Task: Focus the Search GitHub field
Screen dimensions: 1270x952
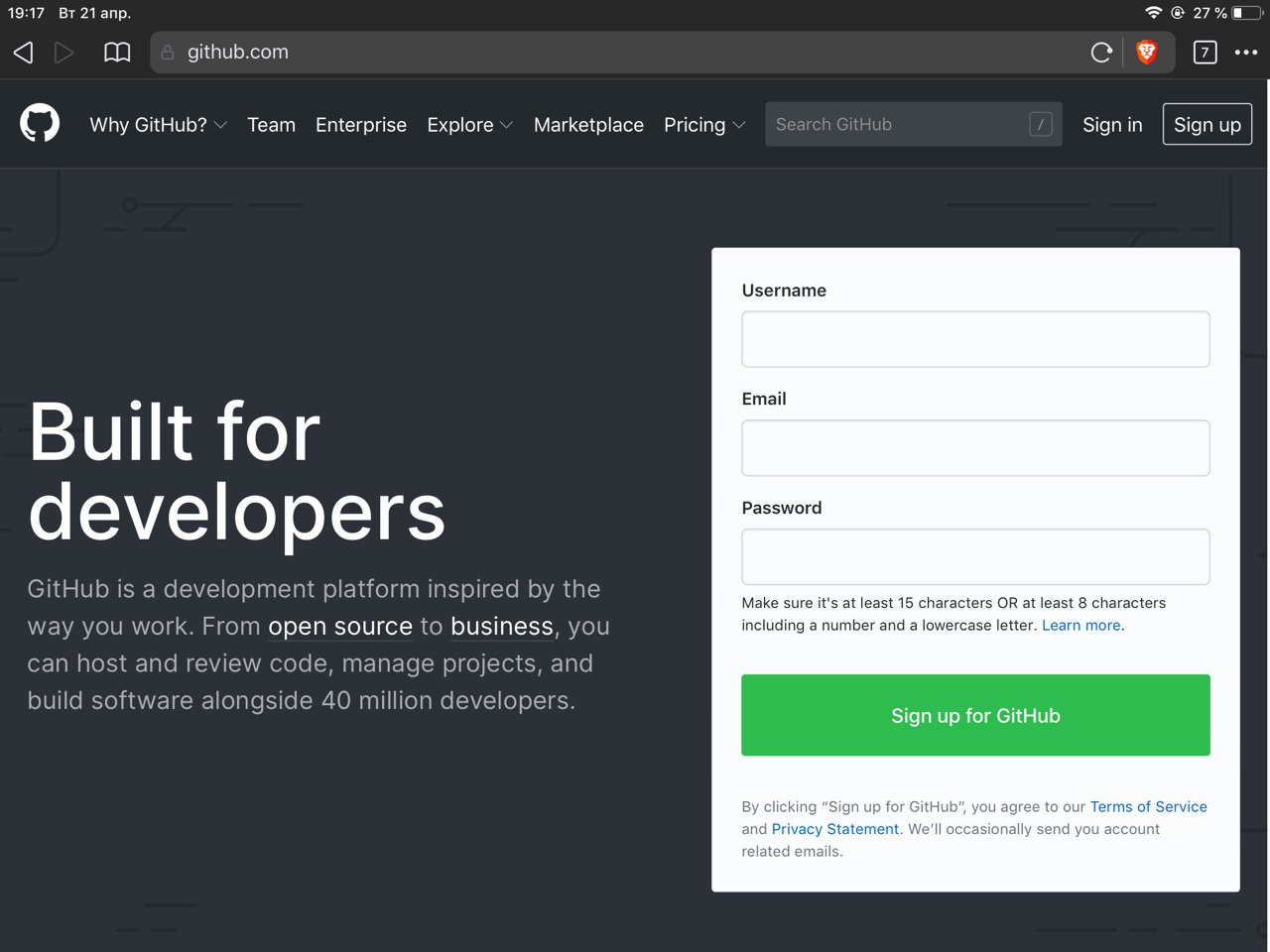Action: click(913, 124)
